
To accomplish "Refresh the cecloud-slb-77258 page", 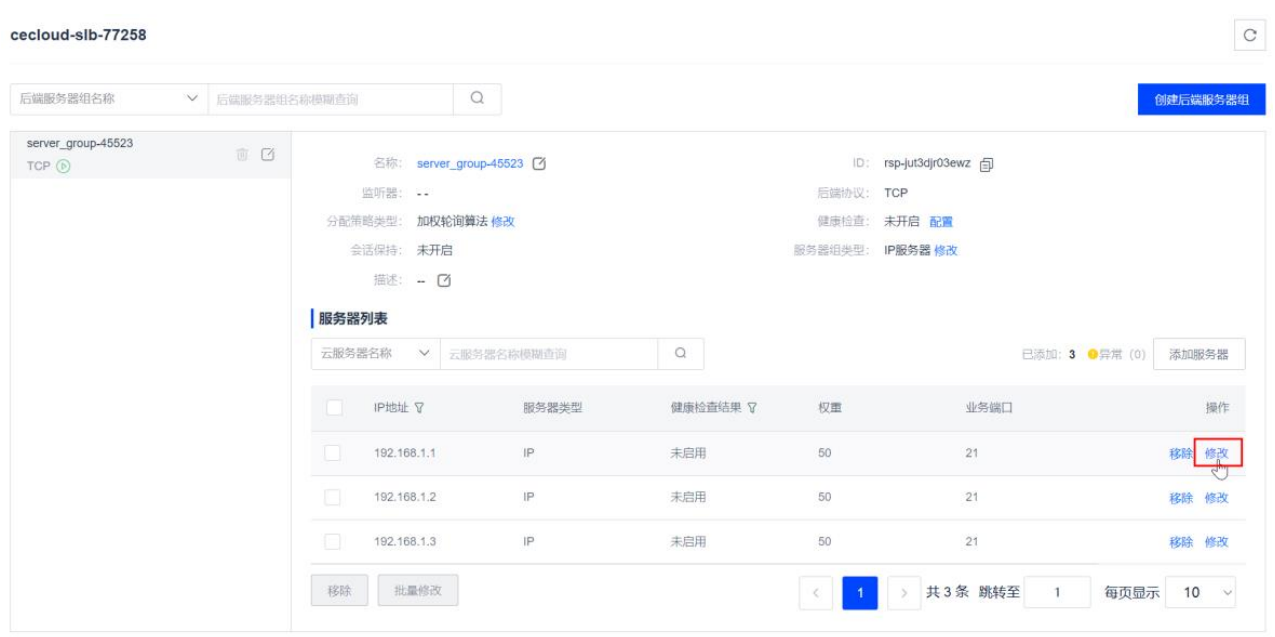I will (x=1249, y=35).
